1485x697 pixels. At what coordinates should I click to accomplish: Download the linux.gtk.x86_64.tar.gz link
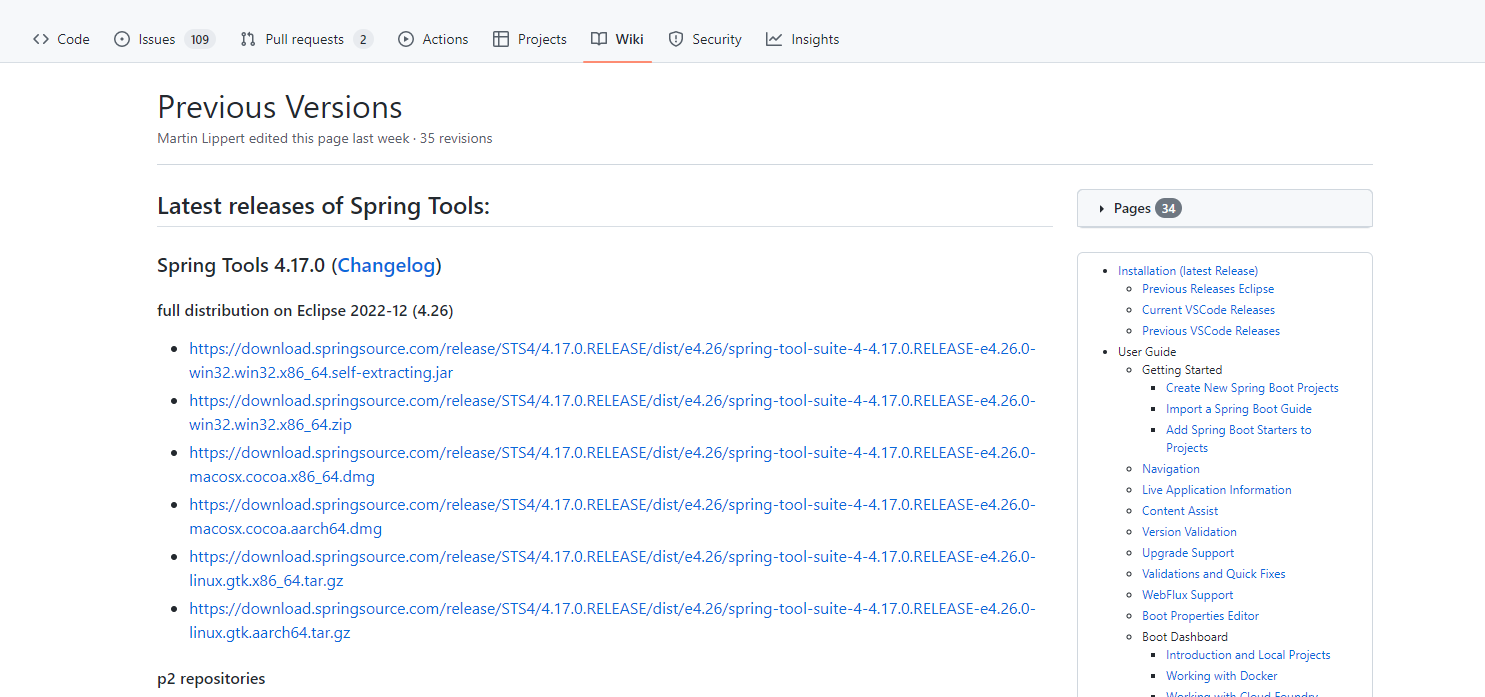click(612, 568)
